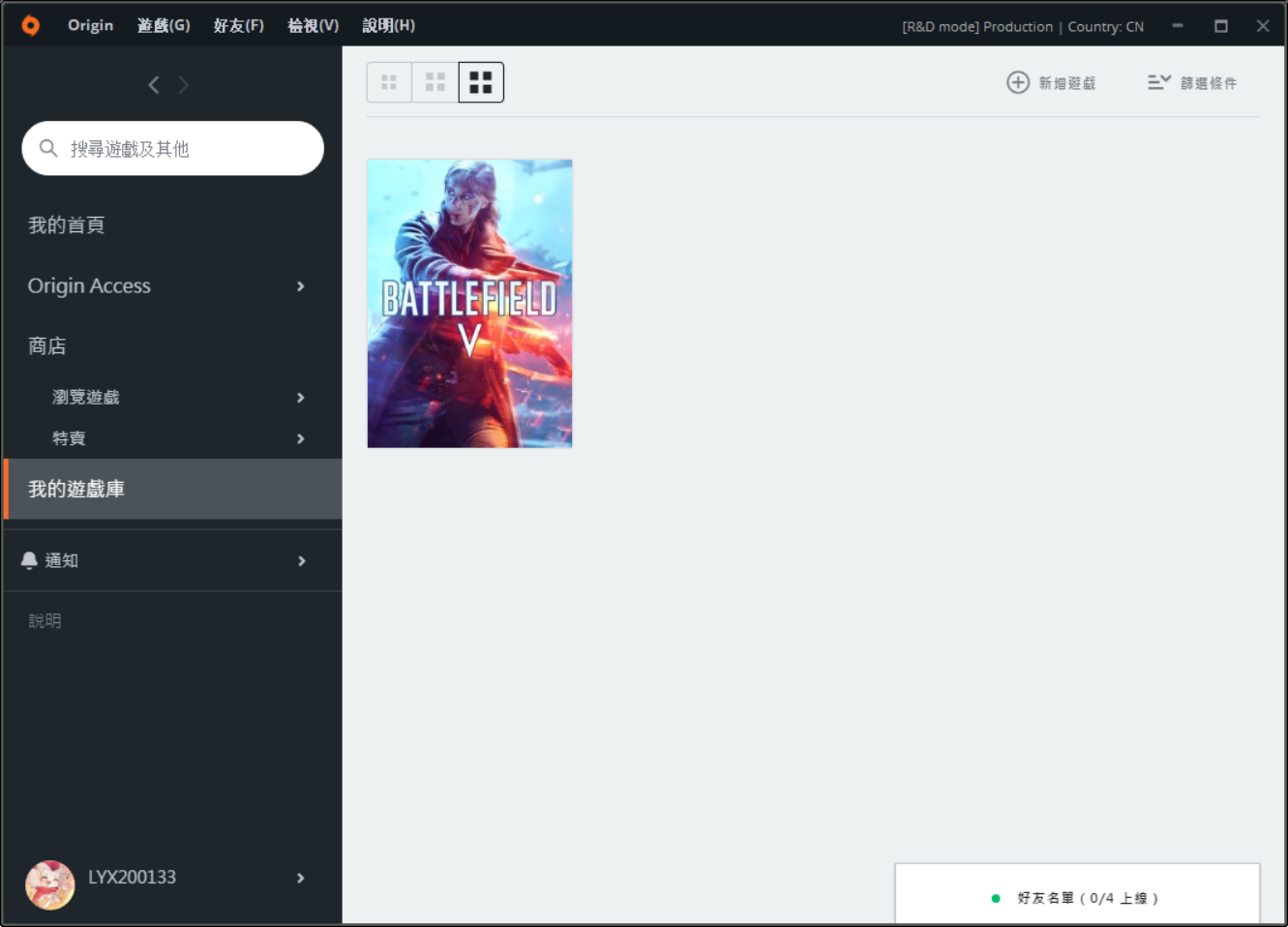Expand the LYX200133 account menu chevron
The image size is (1288, 927).
[300, 878]
